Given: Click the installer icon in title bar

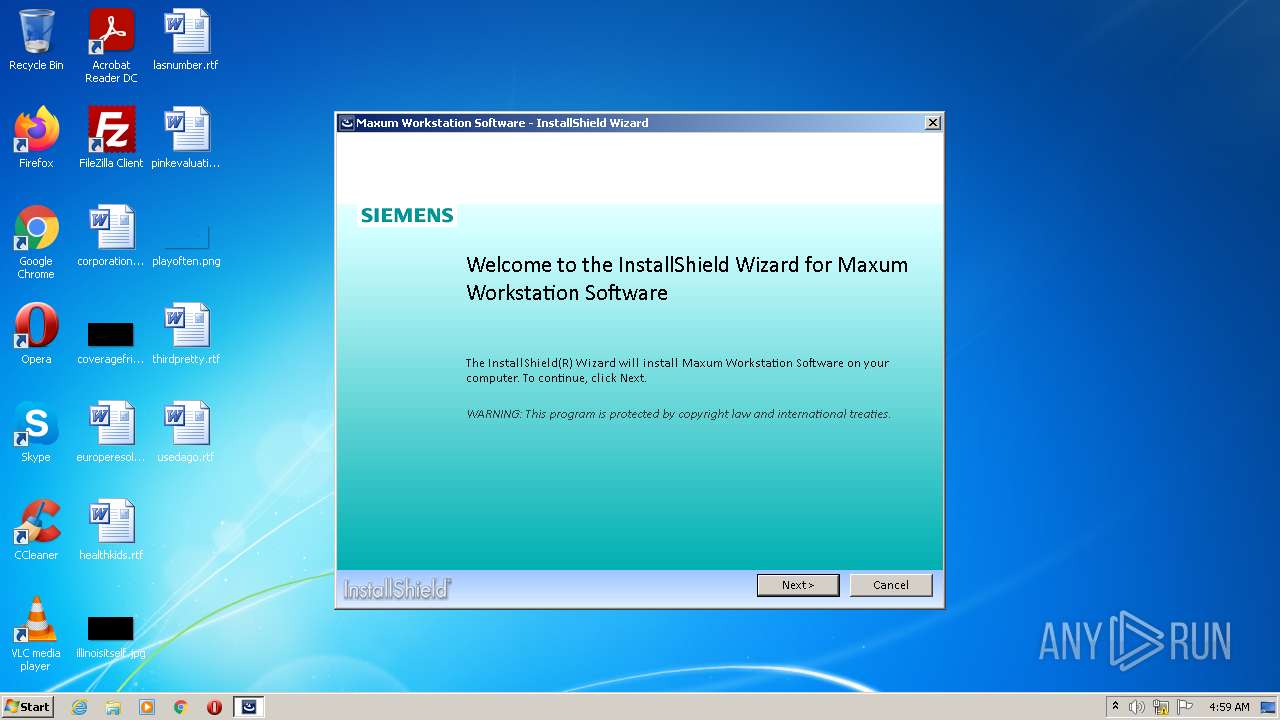Looking at the screenshot, I should coord(347,123).
